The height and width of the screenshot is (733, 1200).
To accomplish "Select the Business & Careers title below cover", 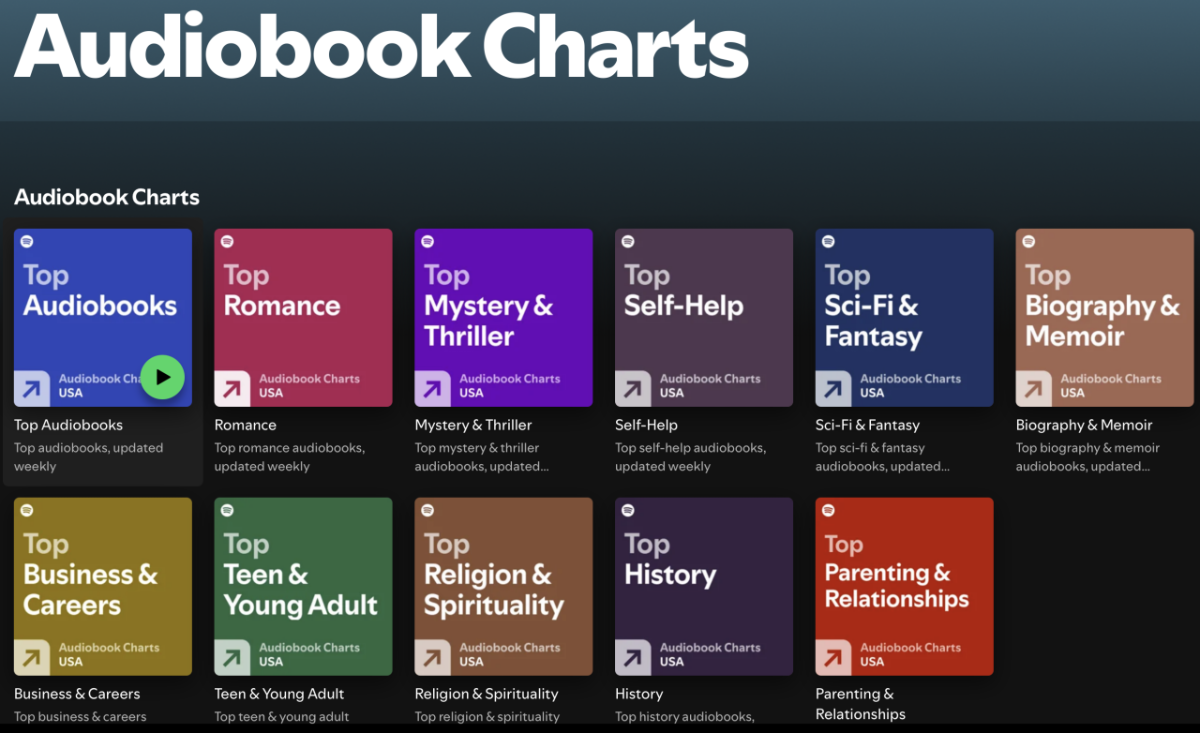I will point(77,694).
